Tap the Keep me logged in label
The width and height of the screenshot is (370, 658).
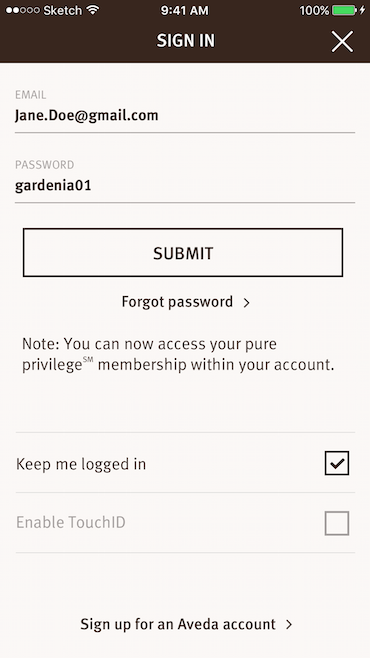click(x=81, y=464)
